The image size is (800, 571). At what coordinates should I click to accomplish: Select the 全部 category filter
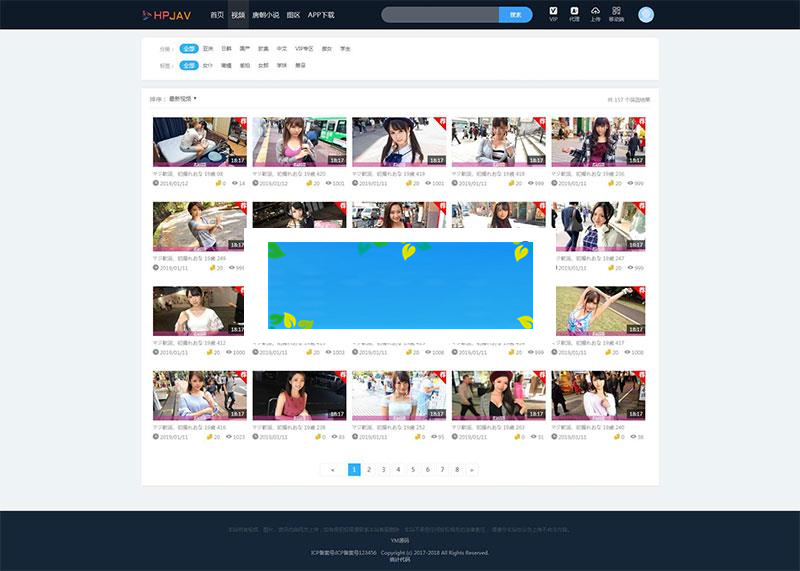point(189,48)
